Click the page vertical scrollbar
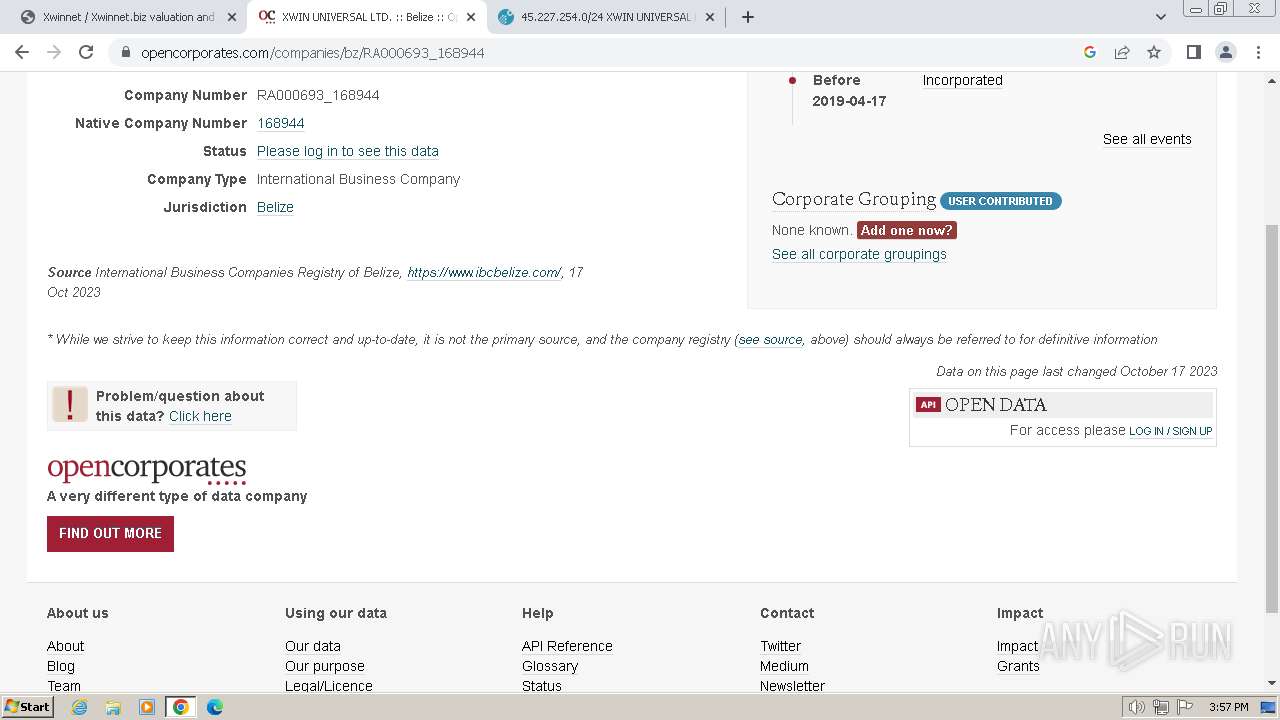1280x720 pixels. pyautogui.click(x=1272, y=418)
